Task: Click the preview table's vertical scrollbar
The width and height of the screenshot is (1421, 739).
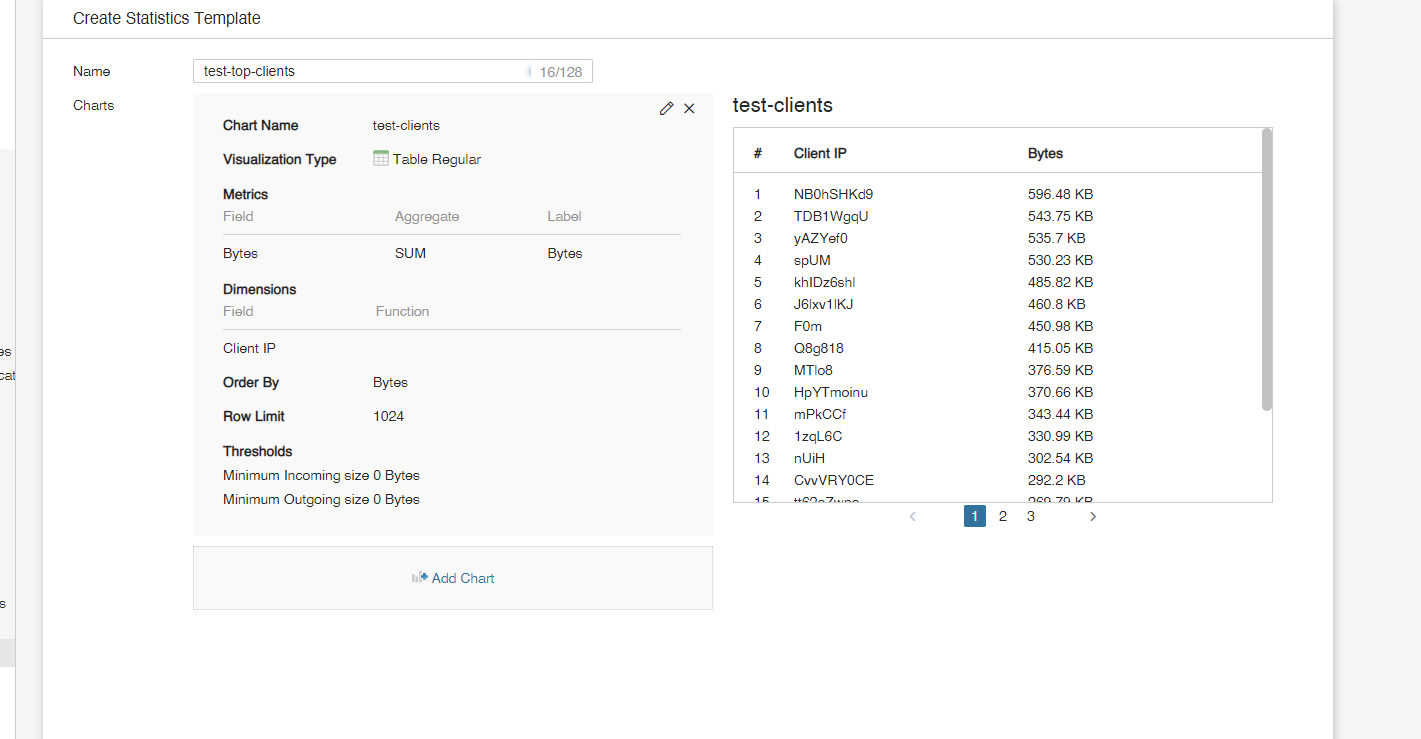Action: pos(1266,270)
